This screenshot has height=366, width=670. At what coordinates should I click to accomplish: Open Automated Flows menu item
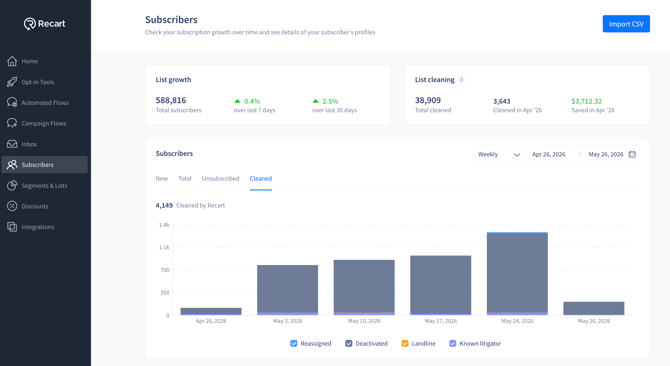coord(44,102)
